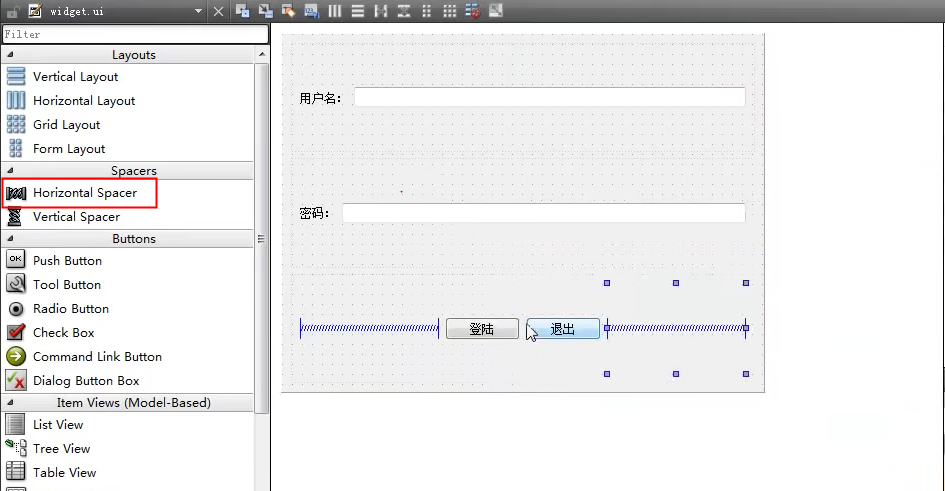The image size is (945, 491).
Task: Collapse the Buttons category
Action: [10, 239]
